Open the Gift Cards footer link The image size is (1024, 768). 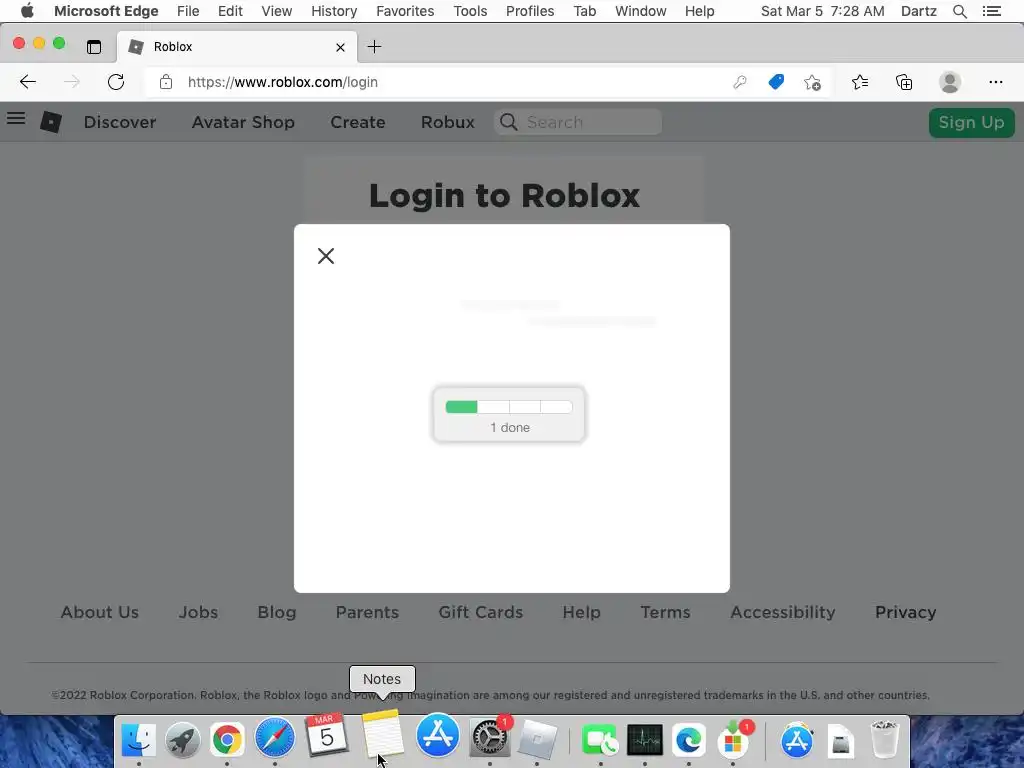tap(481, 612)
